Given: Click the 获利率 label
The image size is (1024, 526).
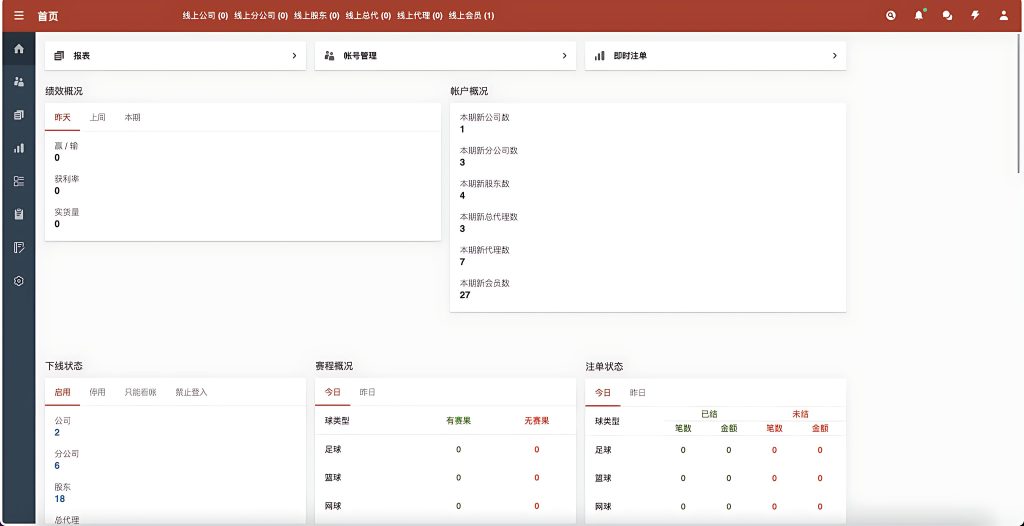Looking at the screenshot, I should pos(67,179).
